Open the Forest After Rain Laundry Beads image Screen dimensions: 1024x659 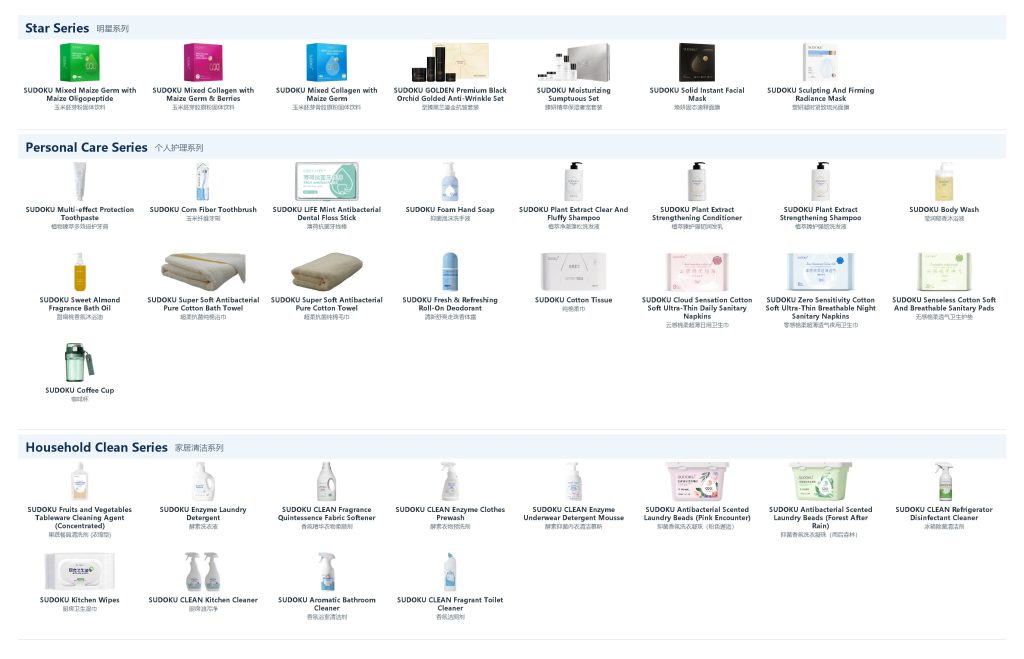pos(820,481)
